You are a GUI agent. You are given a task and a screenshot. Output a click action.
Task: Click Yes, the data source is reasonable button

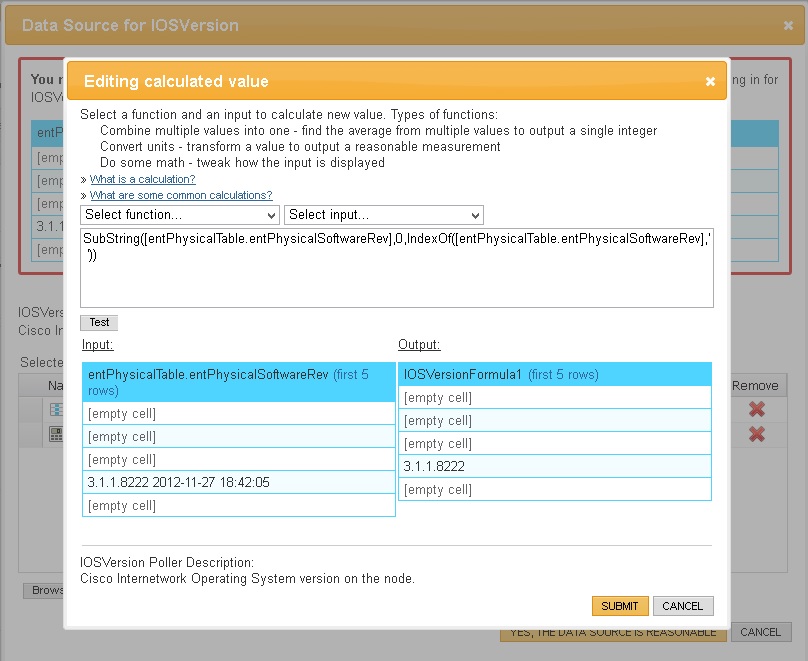[x=613, y=634]
